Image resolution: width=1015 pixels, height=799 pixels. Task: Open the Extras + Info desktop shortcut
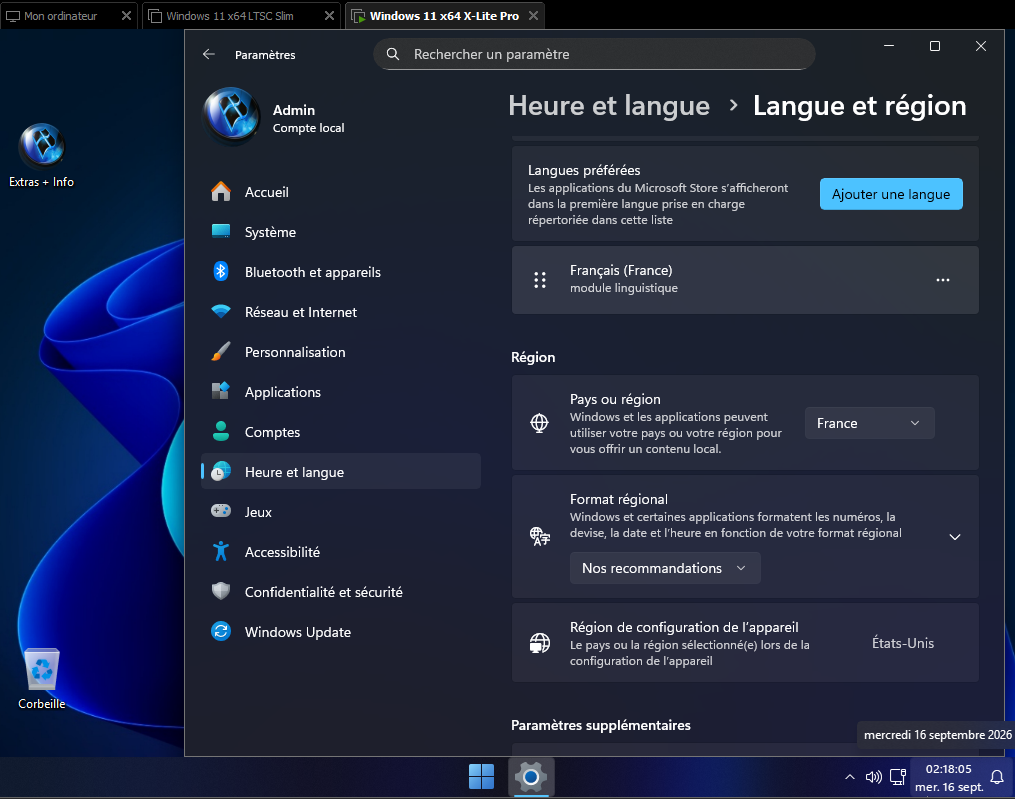tap(41, 155)
